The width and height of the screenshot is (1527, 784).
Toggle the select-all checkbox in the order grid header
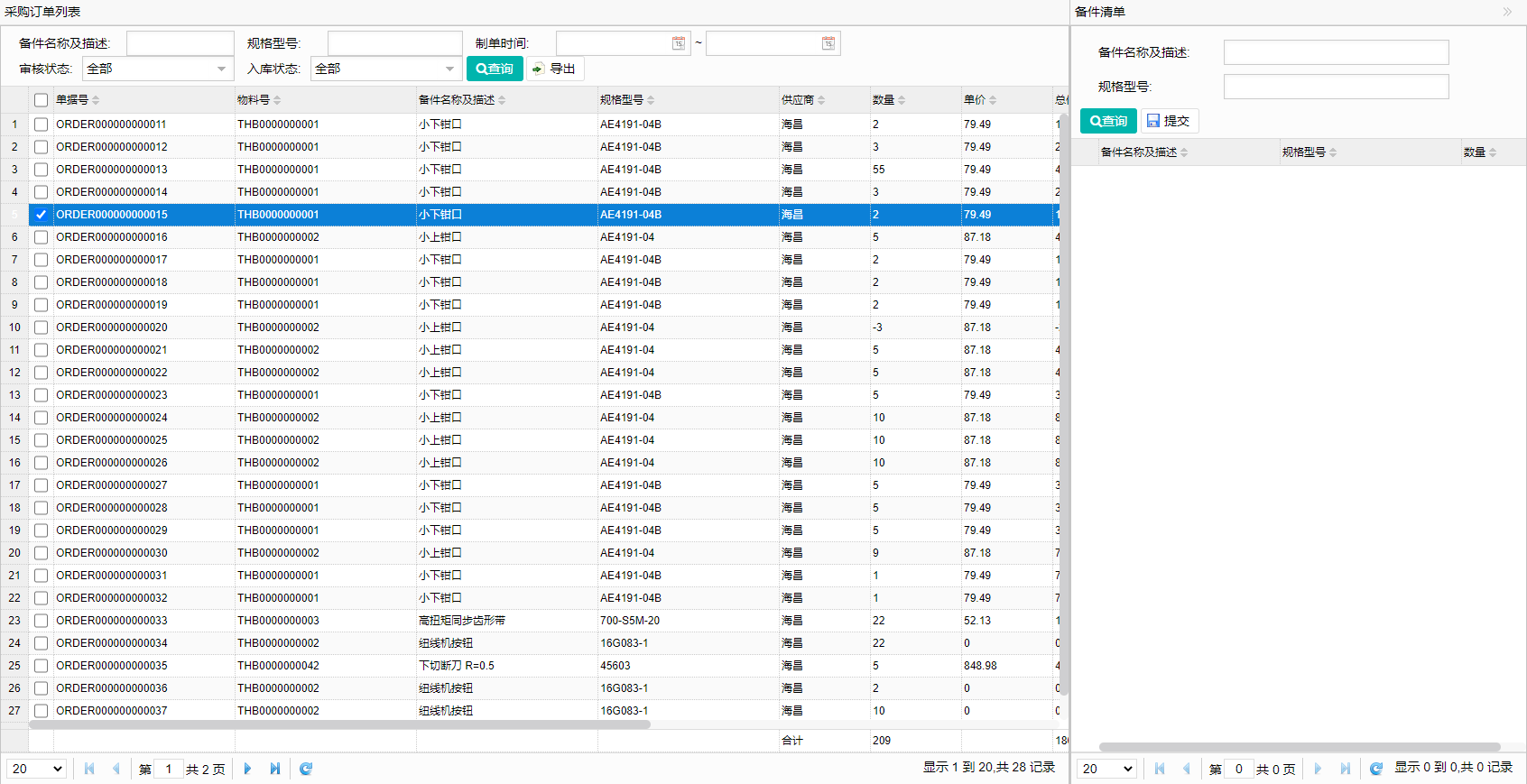pos(41,100)
